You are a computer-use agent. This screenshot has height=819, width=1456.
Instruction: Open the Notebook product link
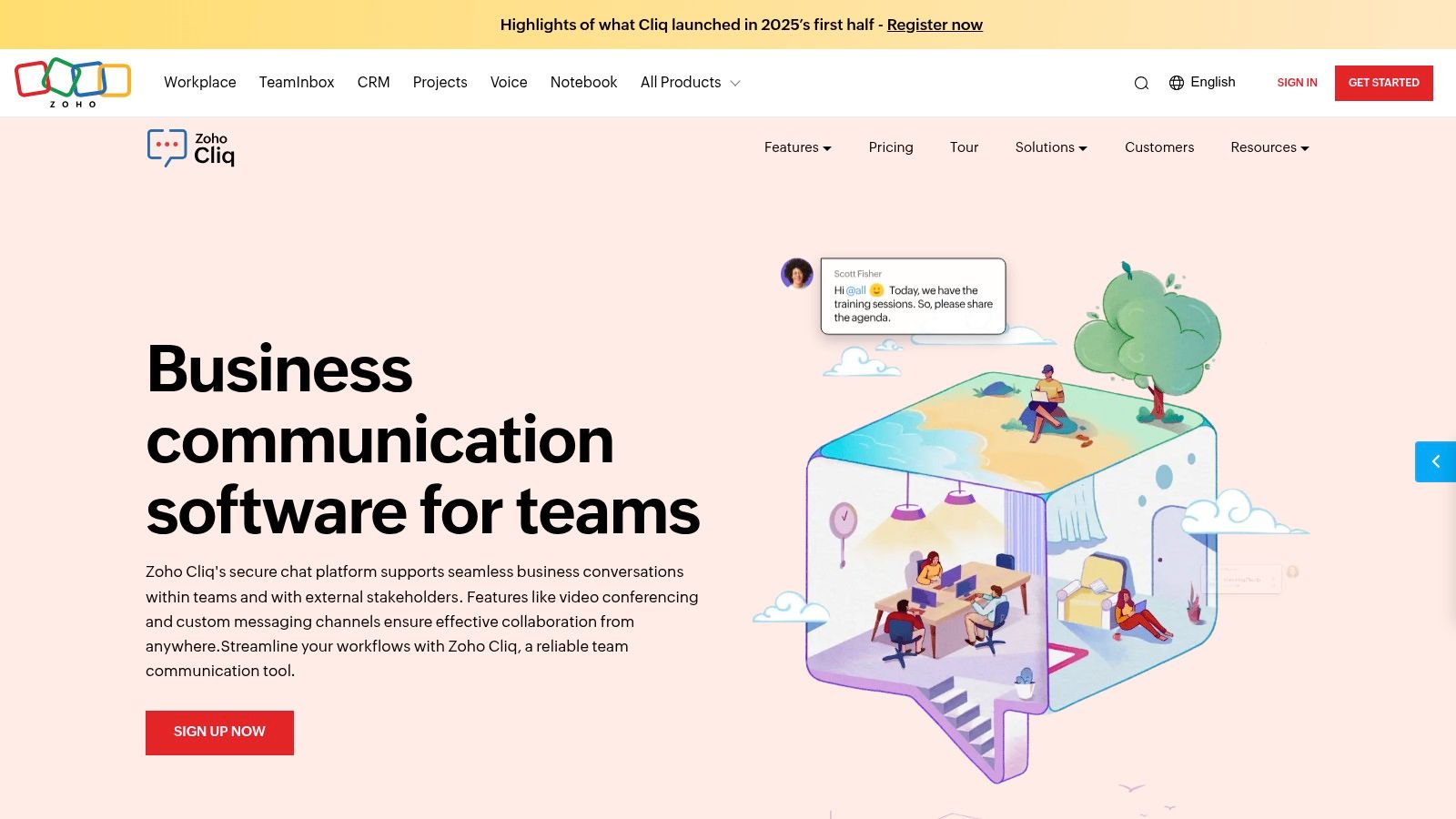pyautogui.click(x=583, y=82)
